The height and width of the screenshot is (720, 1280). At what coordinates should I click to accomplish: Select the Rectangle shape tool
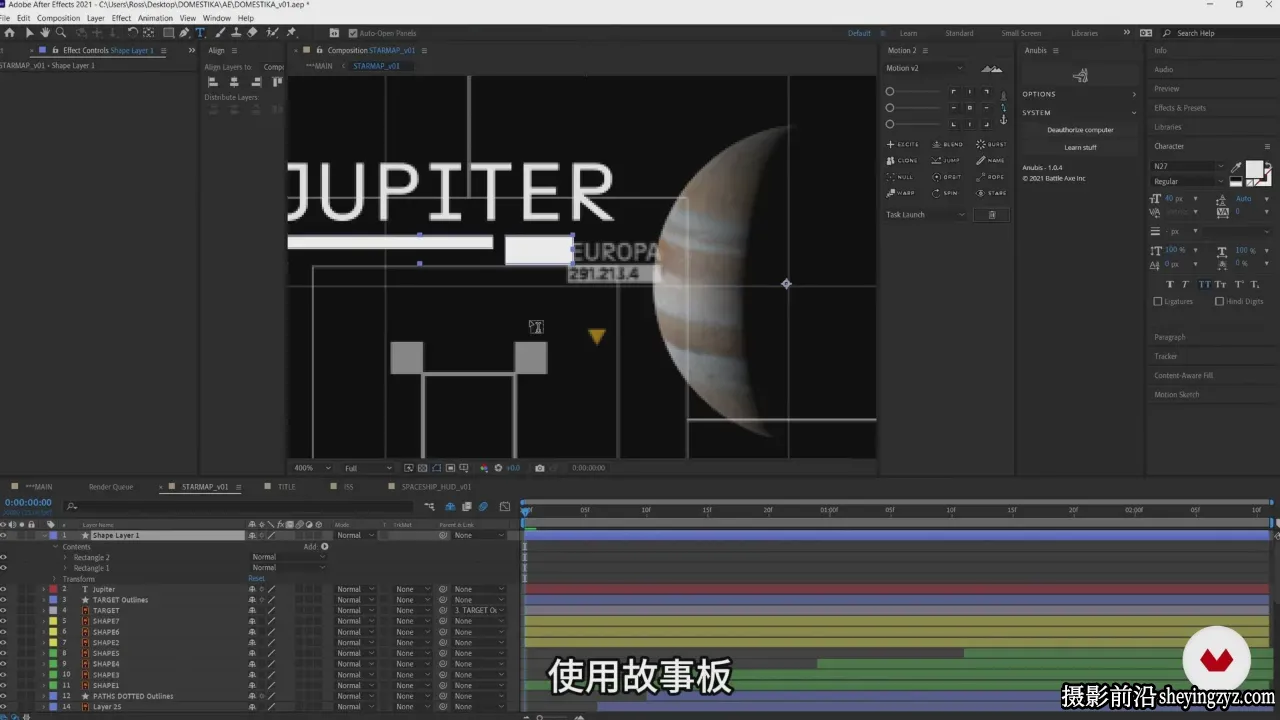tap(168, 33)
